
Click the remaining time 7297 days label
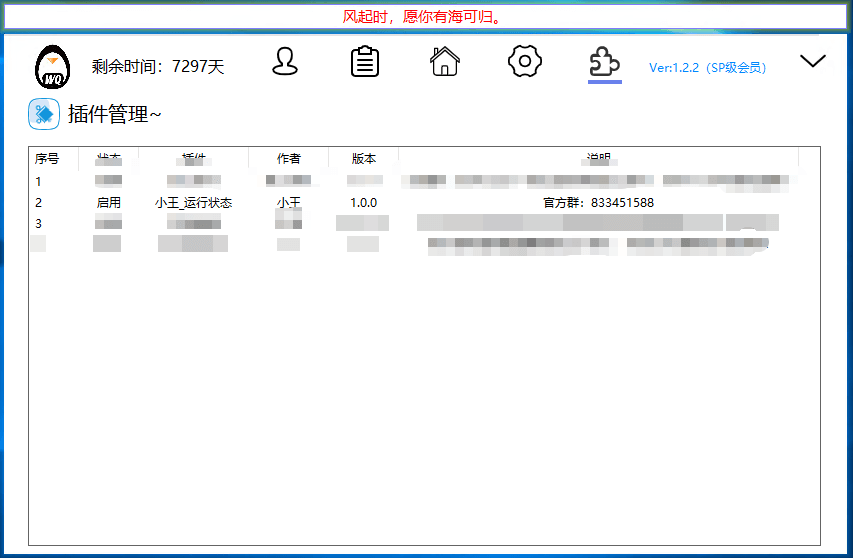click(x=158, y=67)
